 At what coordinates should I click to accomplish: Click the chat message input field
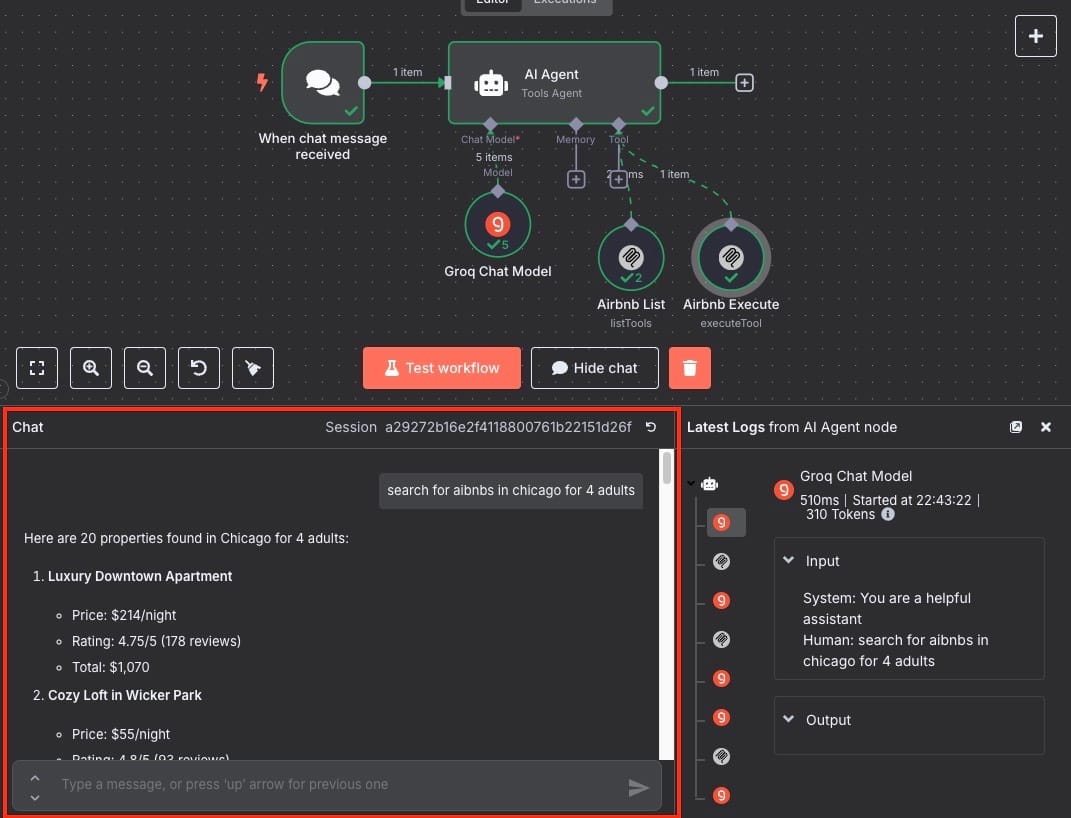point(335,784)
